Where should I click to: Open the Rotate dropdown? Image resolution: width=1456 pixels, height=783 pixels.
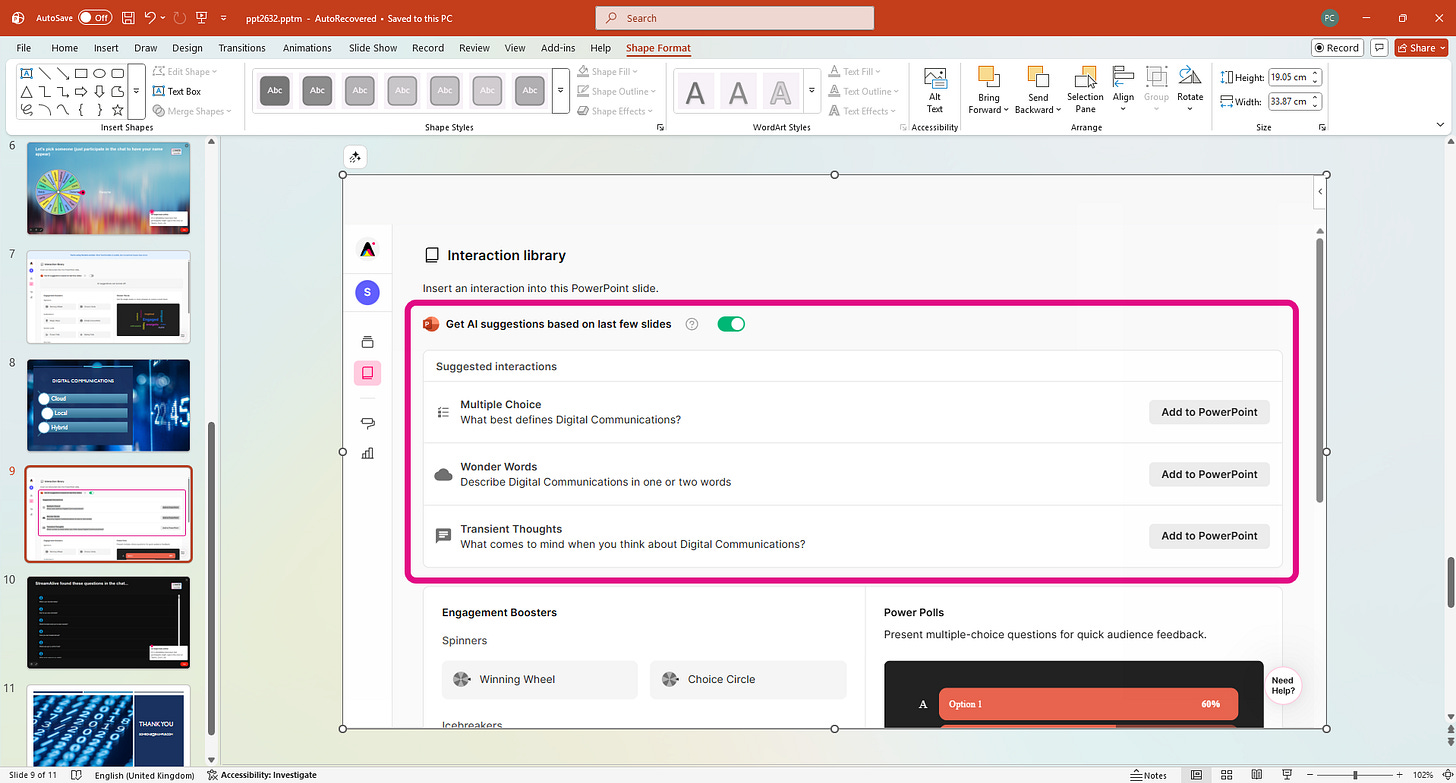(x=1190, y=91)
